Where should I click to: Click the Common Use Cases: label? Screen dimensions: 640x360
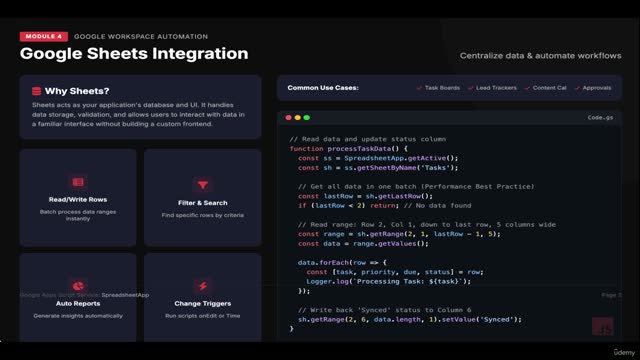[x=323, y=88]
